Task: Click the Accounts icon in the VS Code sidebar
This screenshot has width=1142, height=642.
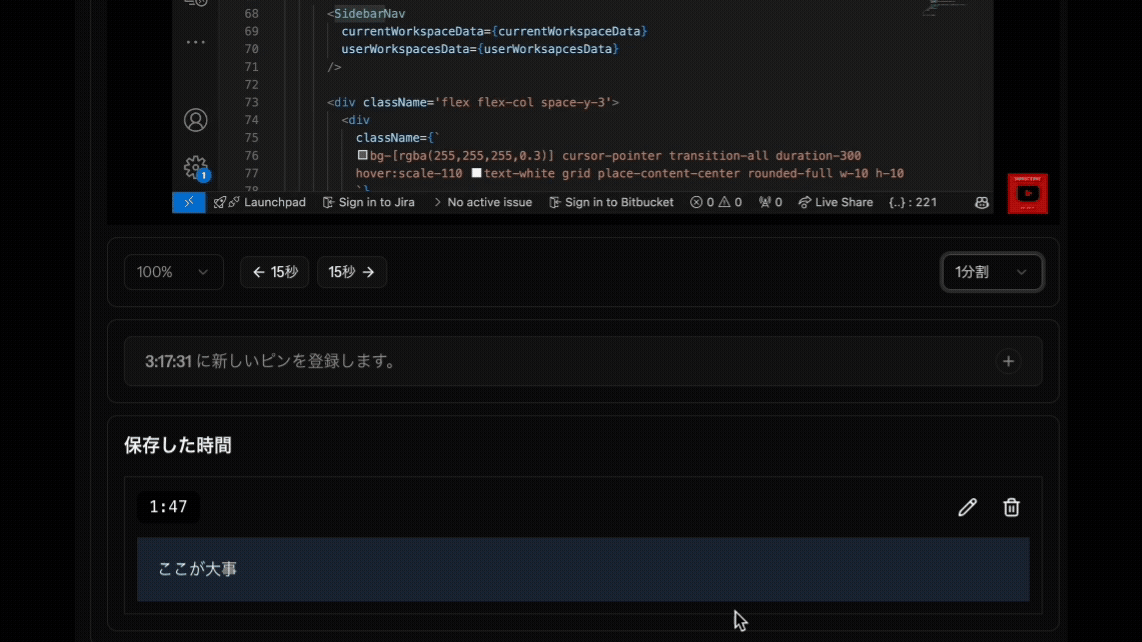Action: [195, 120]
